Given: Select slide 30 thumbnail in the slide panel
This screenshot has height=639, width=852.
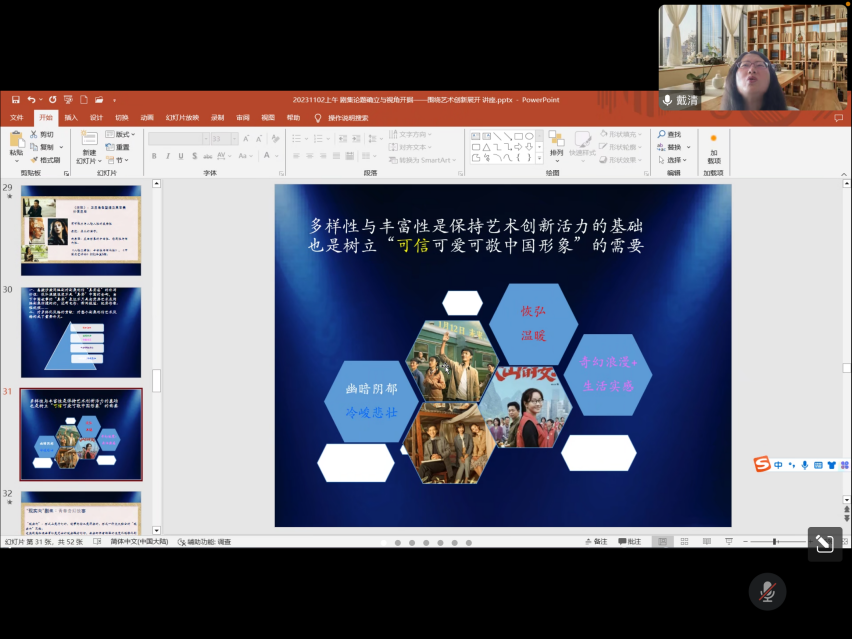Looking at the screenshot, I should point(81,332).
